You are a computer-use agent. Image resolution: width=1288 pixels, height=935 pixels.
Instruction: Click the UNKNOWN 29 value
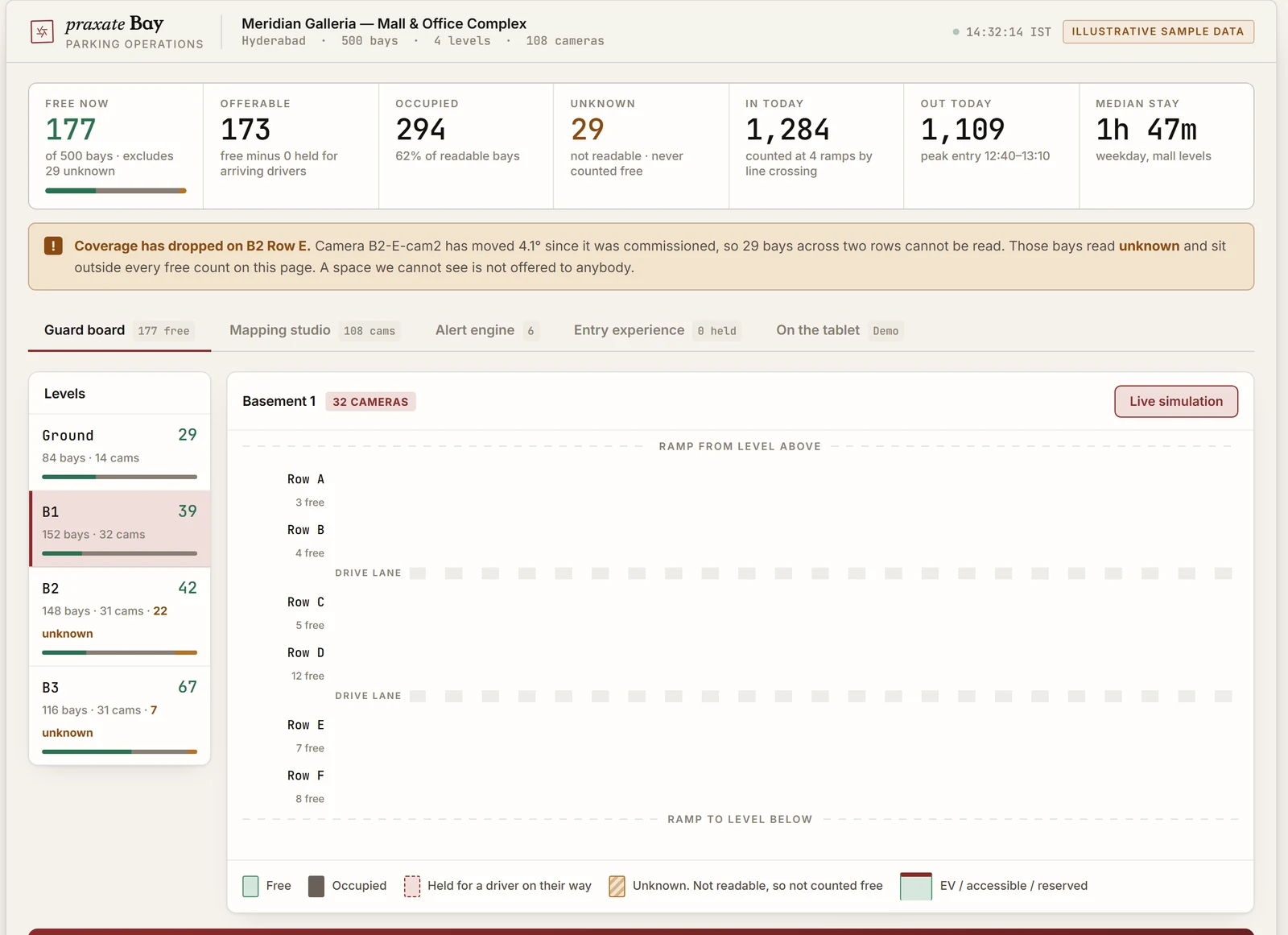click(587, 129)
